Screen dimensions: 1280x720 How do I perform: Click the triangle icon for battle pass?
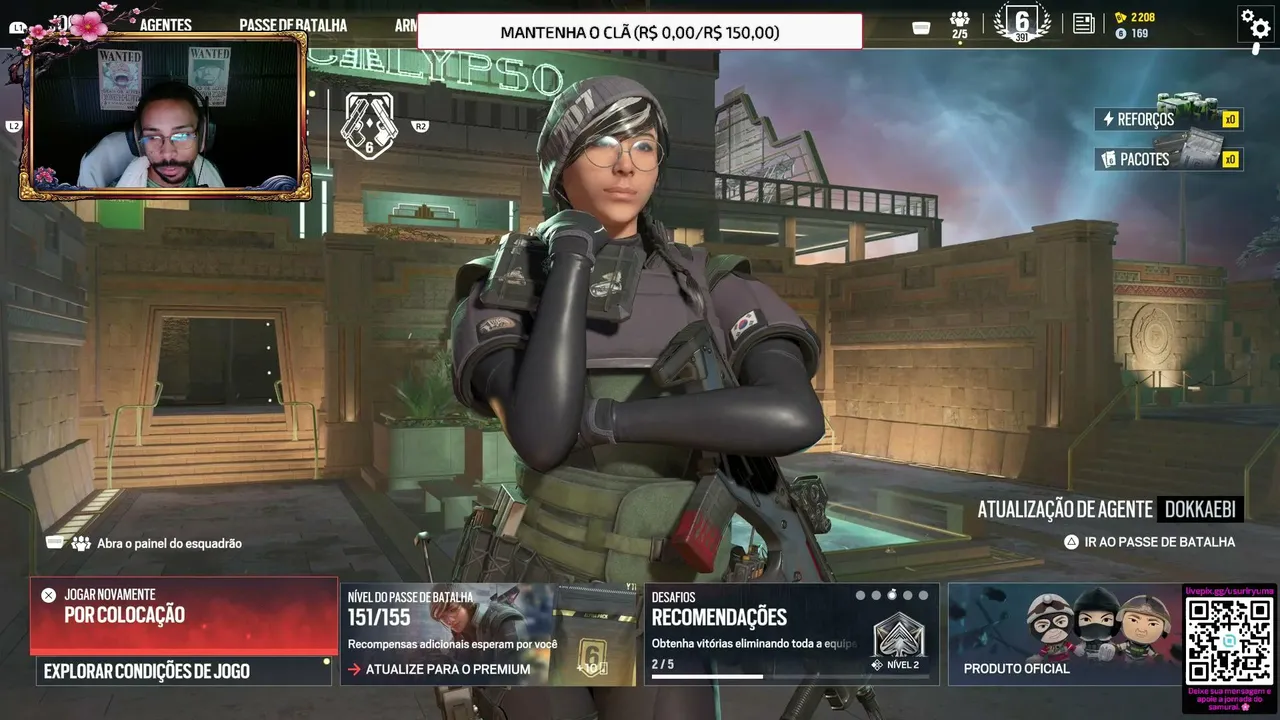click(1071, 542)
